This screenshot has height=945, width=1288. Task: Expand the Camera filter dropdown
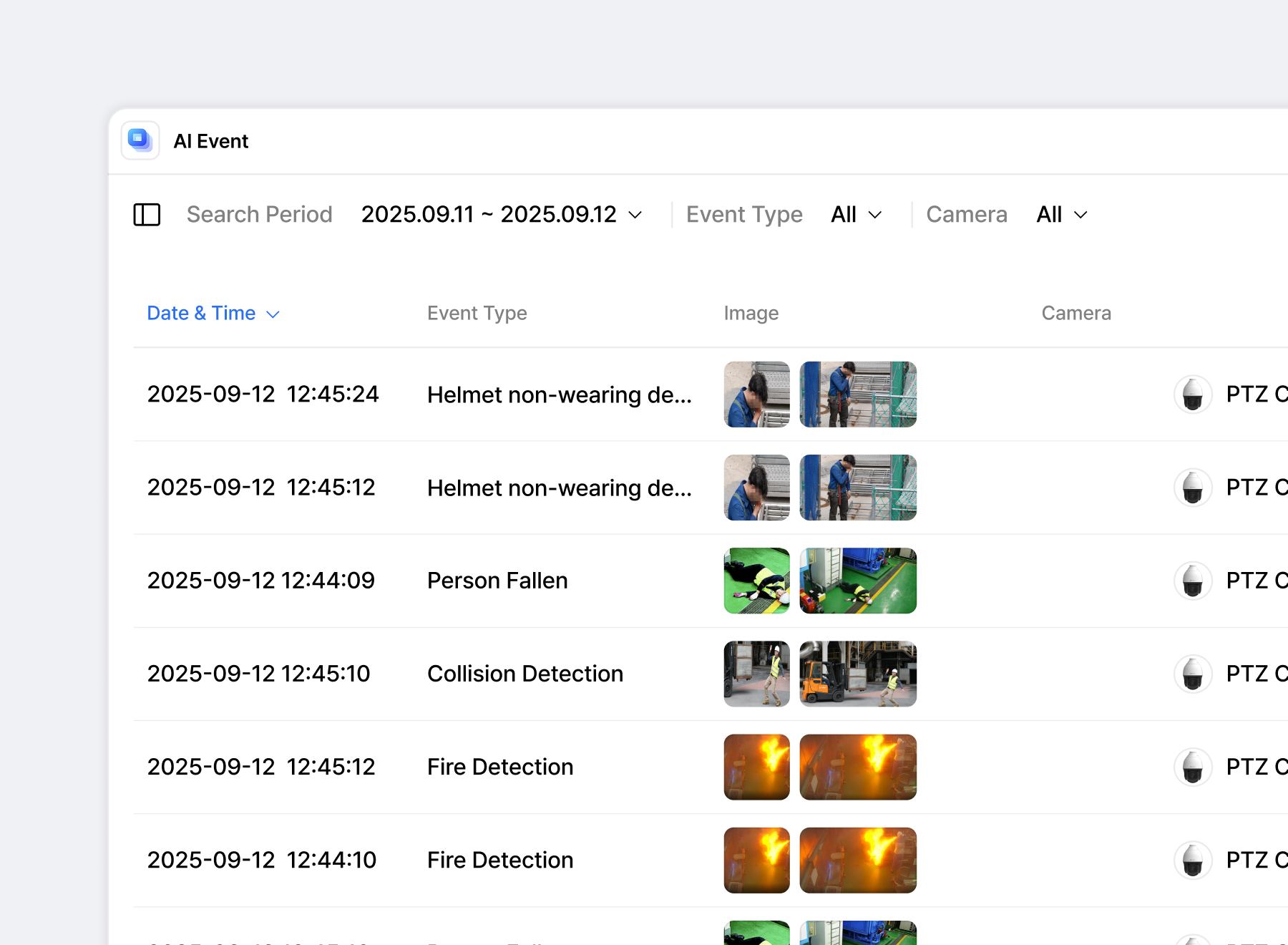1062,215
